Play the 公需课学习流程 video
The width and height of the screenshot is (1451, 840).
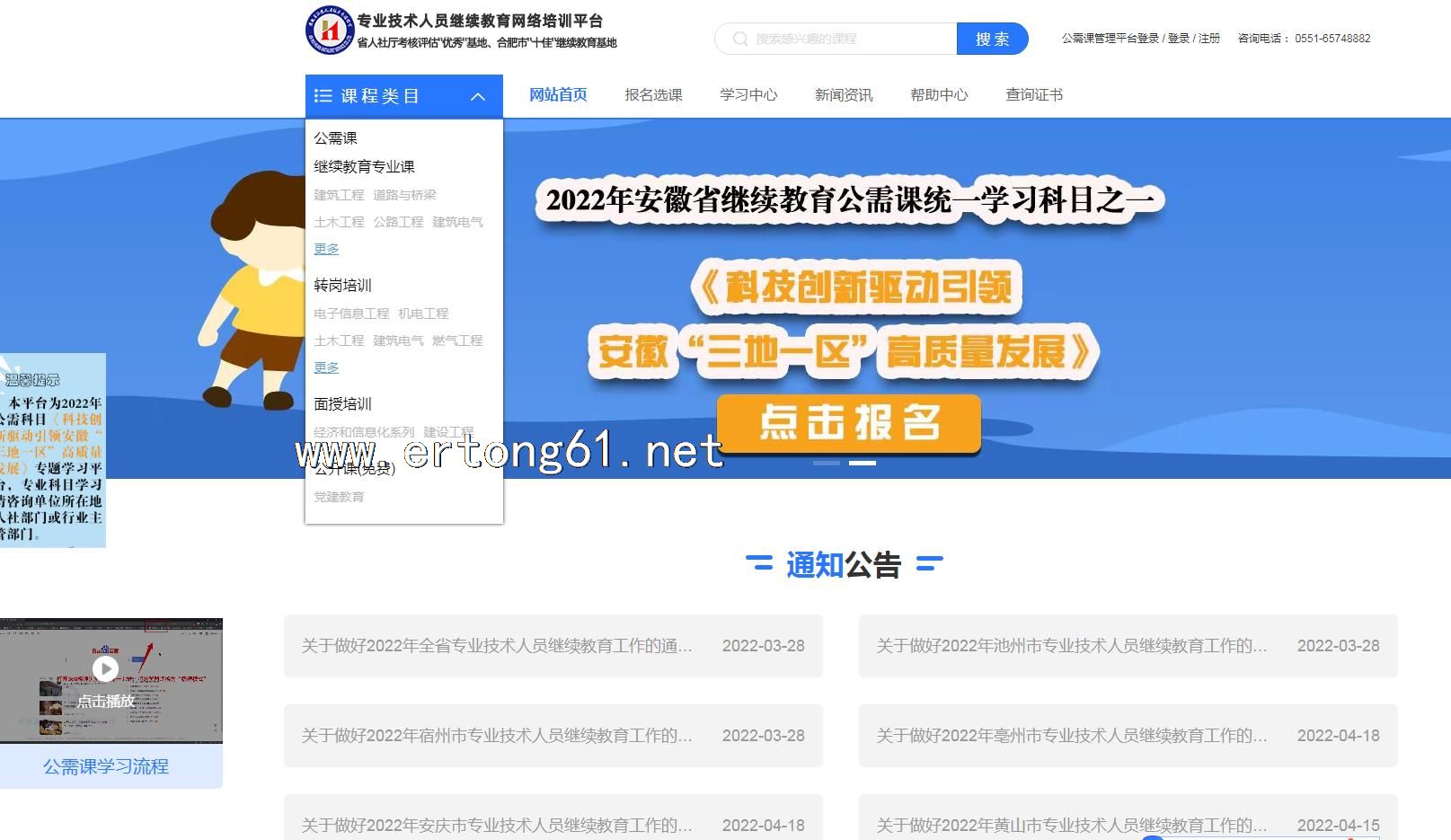coord(106,669)
